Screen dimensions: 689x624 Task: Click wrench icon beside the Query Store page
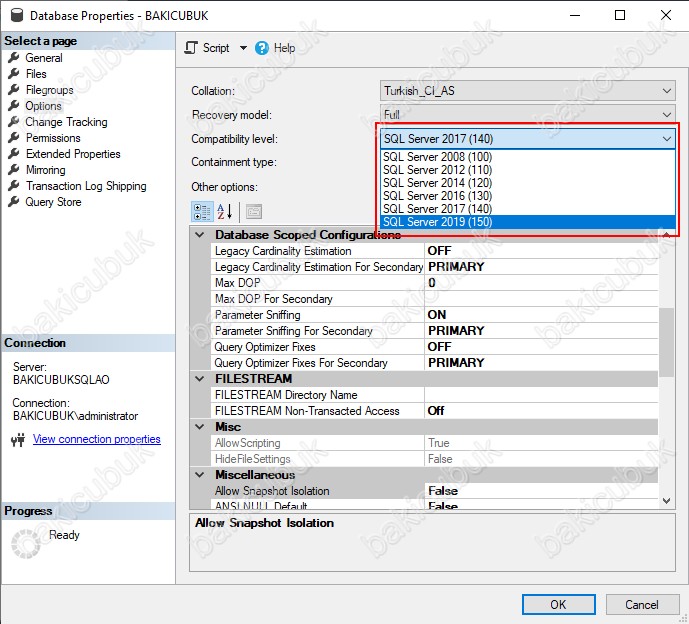coord(14,202)
